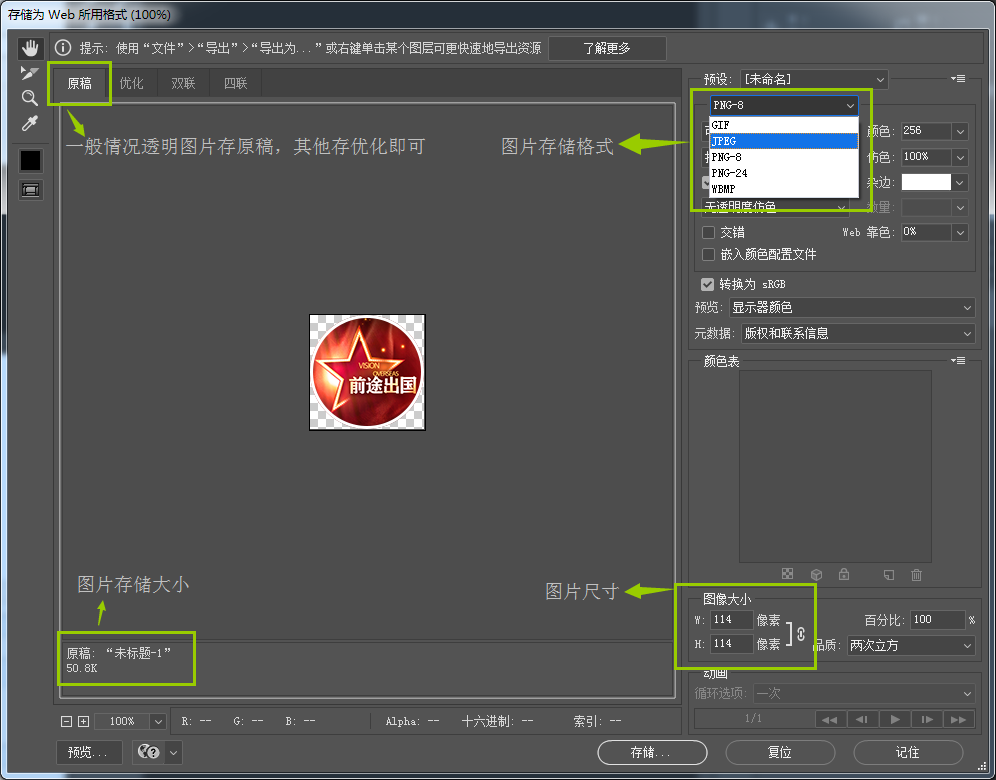Screen dimensions: 996x780
Task: Switch to the 原稿 tab
Action: (79, 83)
